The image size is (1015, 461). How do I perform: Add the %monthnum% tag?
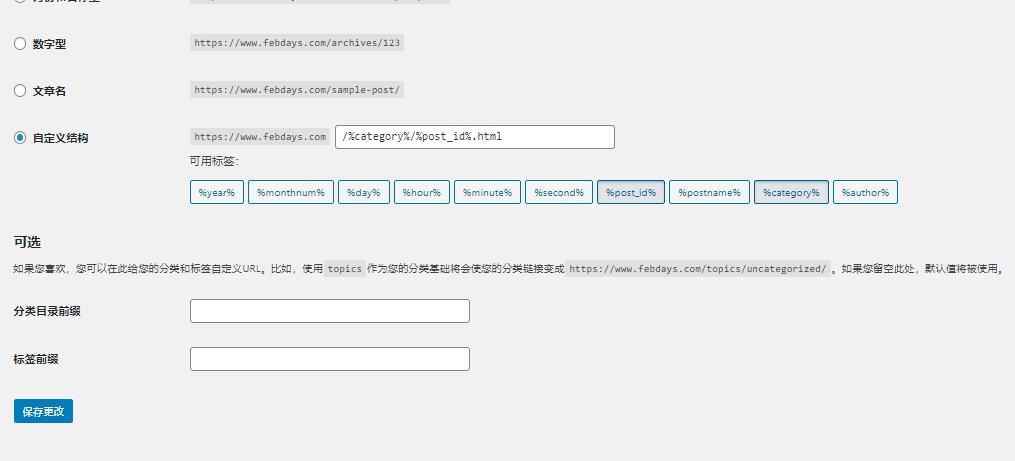point(291,192)
